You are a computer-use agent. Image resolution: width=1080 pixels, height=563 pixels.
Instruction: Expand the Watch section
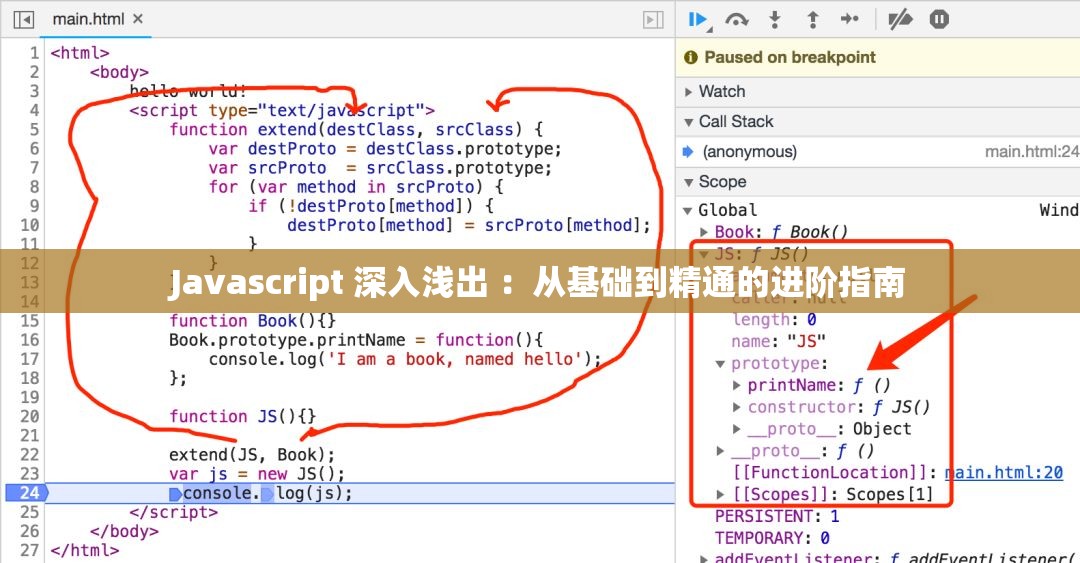click(x=688, y=92)
